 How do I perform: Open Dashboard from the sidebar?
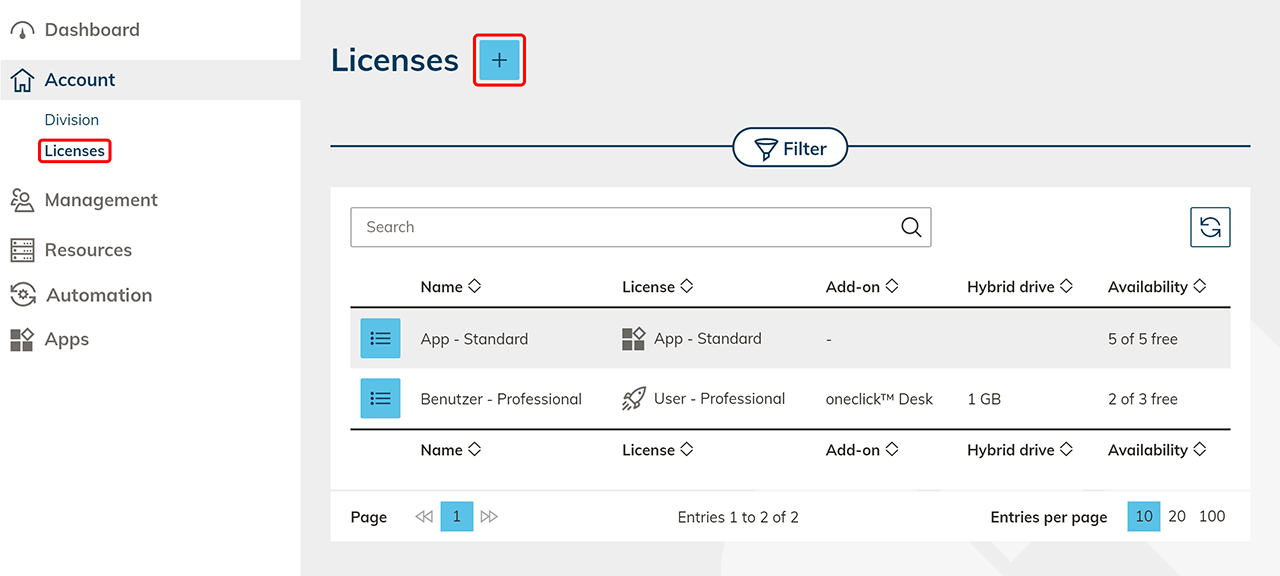(91, 30)
